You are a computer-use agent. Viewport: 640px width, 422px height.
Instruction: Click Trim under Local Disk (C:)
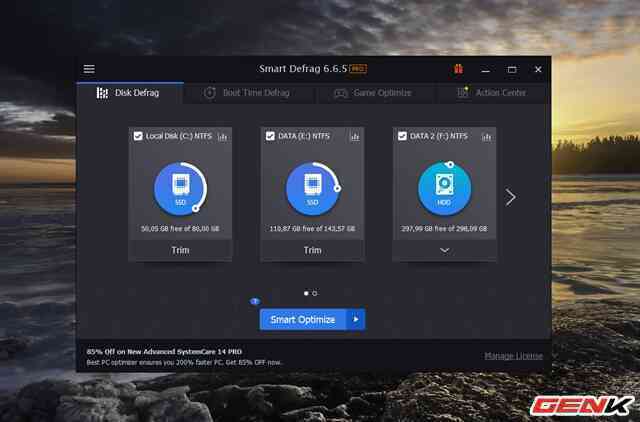pyautogui.click(x=180, y=250)
